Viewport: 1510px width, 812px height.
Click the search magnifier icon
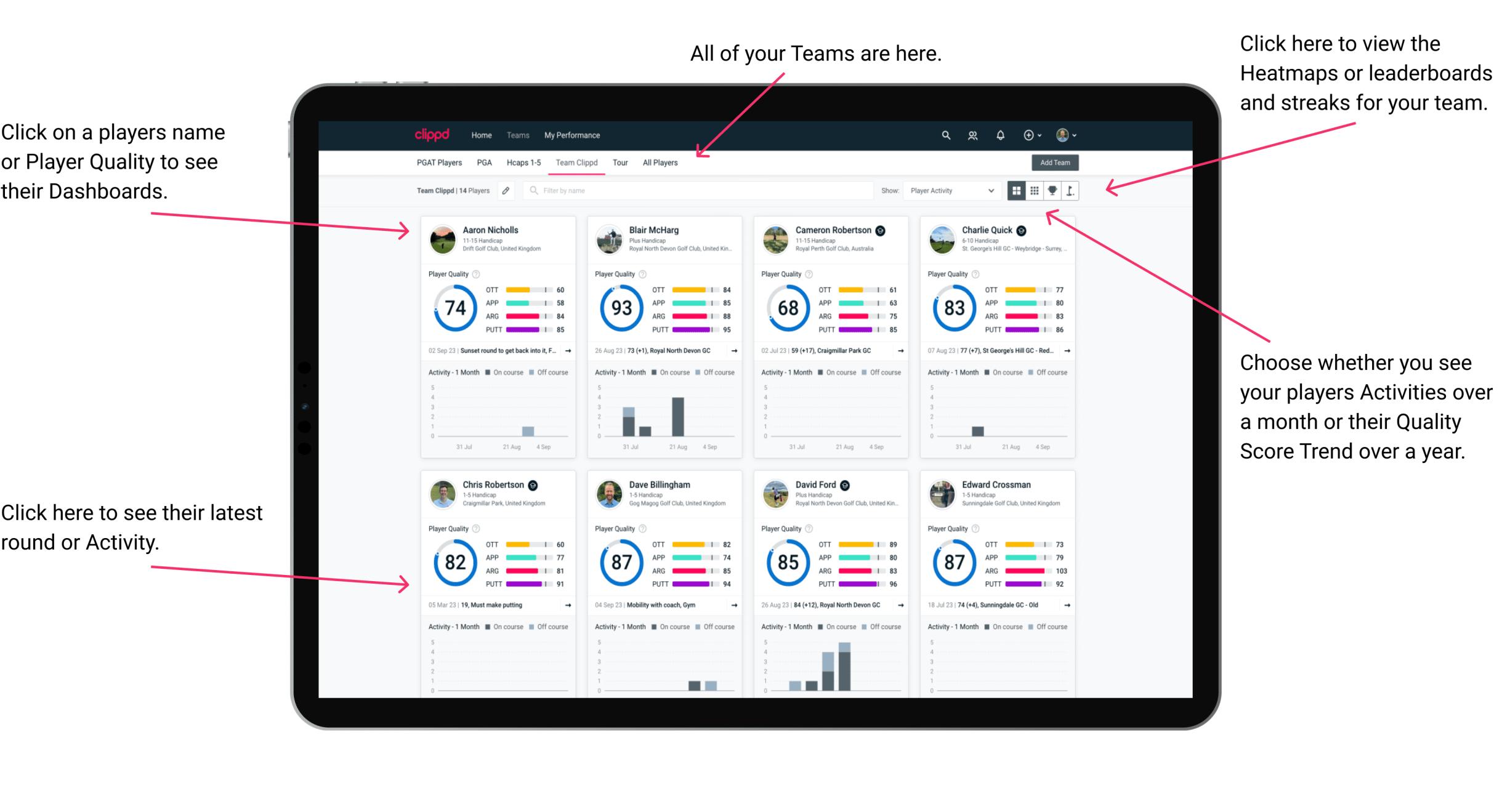pyautogui.click(x=944, y=135)
